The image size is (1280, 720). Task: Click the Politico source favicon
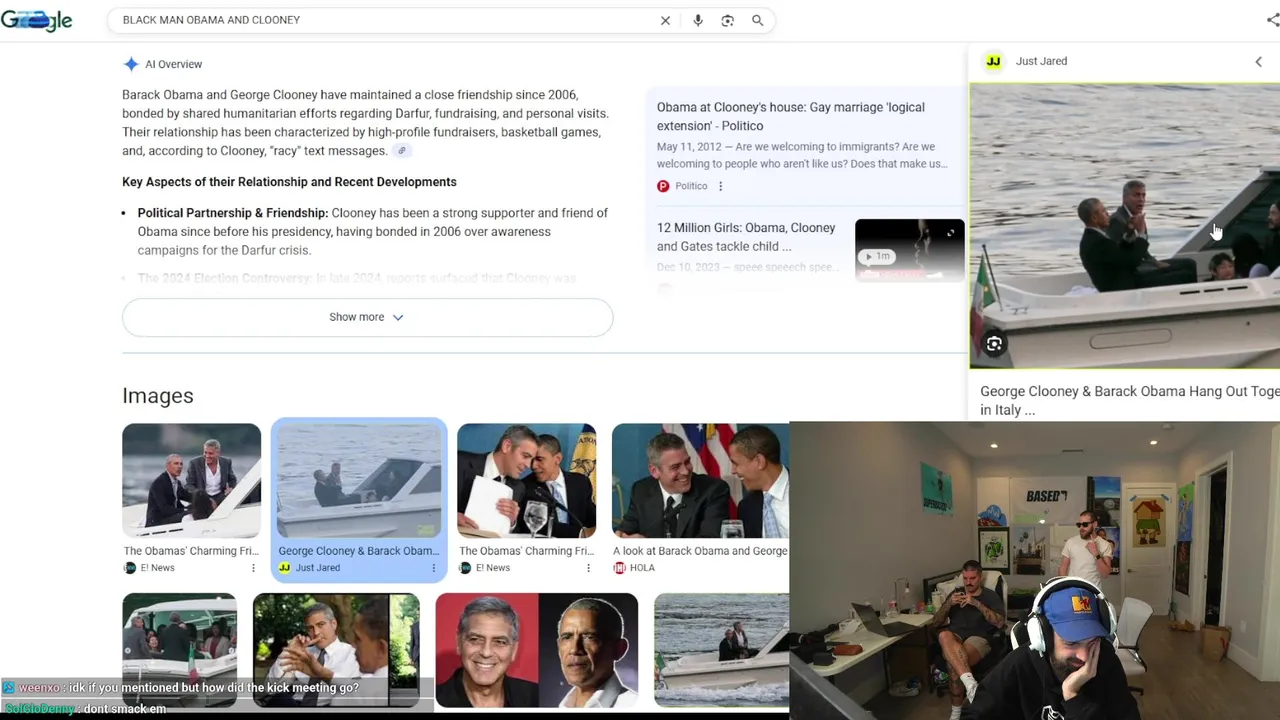(663, 186)
